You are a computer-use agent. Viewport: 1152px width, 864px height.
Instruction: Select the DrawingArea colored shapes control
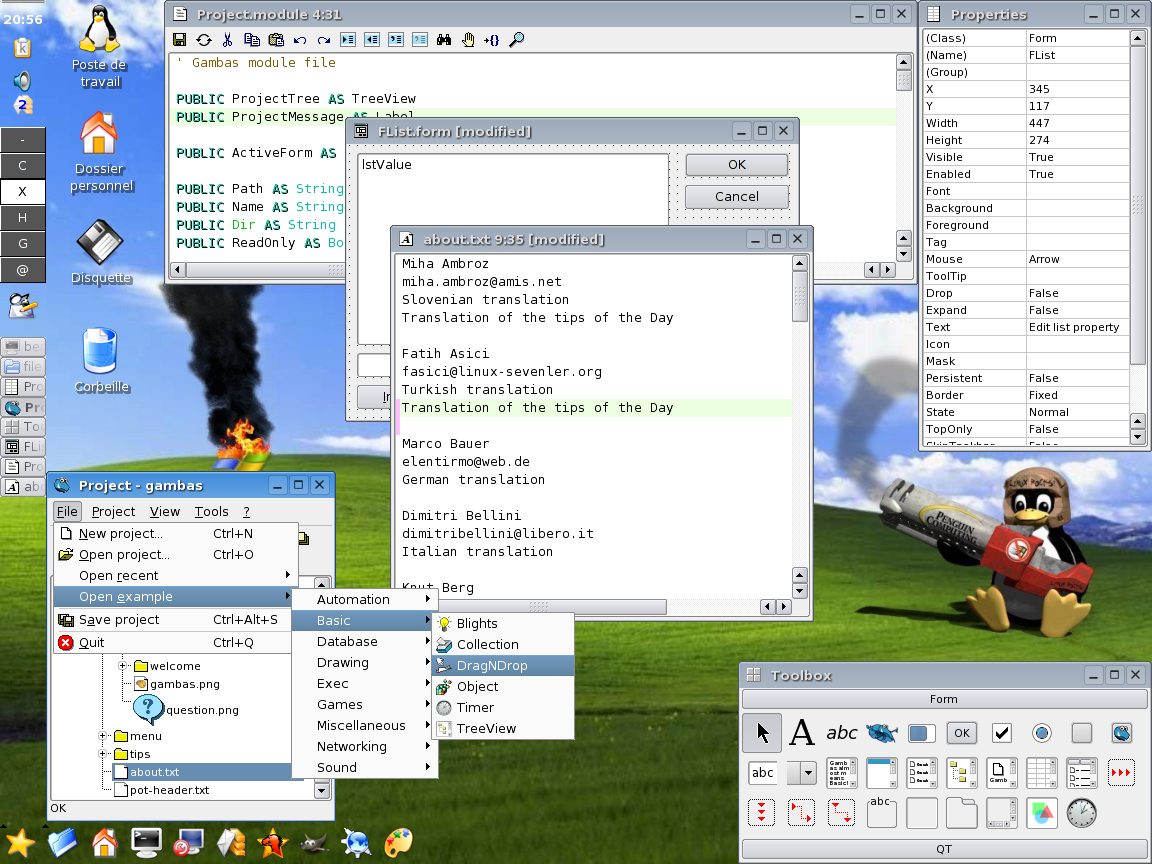click(1041, 813)
